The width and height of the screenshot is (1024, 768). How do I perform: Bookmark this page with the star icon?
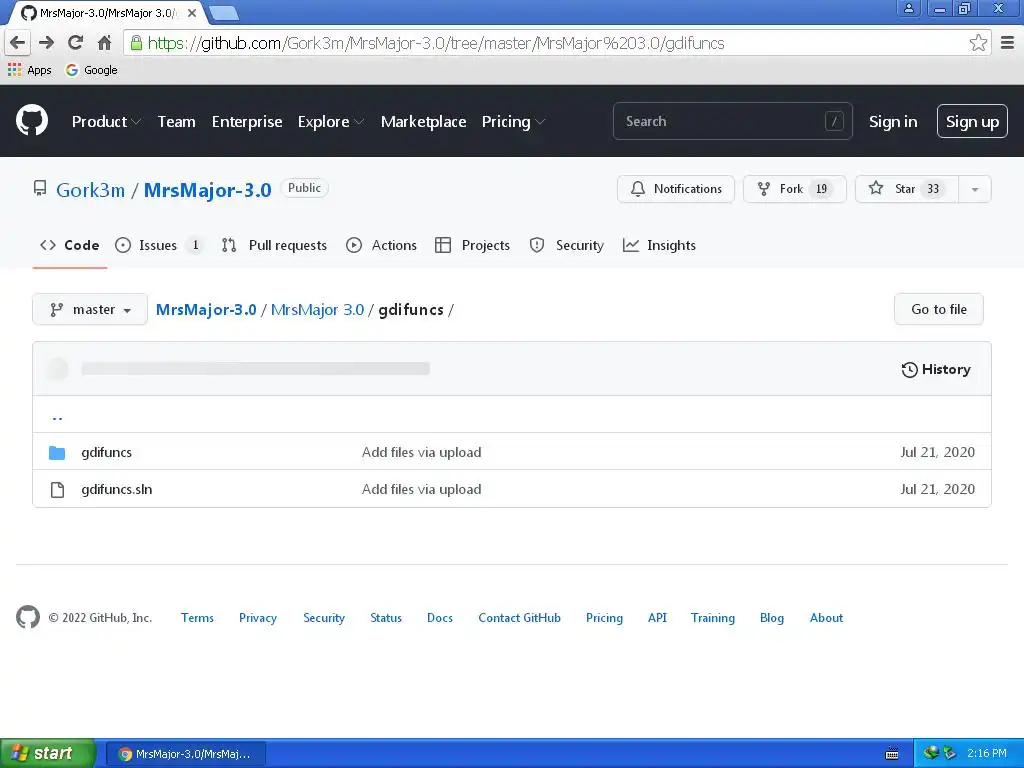click(978, 43)
